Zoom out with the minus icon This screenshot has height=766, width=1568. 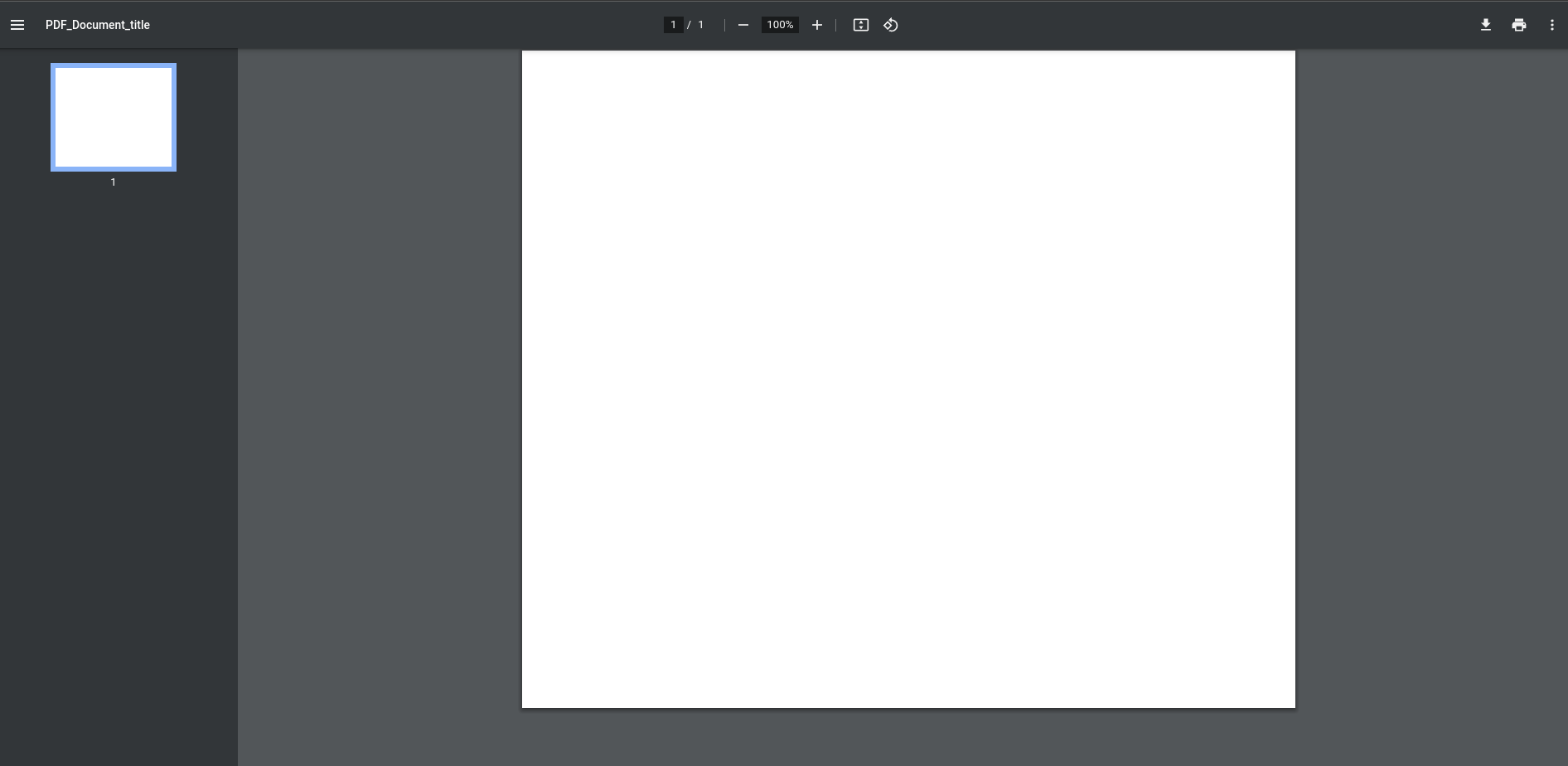coord(743,25)
